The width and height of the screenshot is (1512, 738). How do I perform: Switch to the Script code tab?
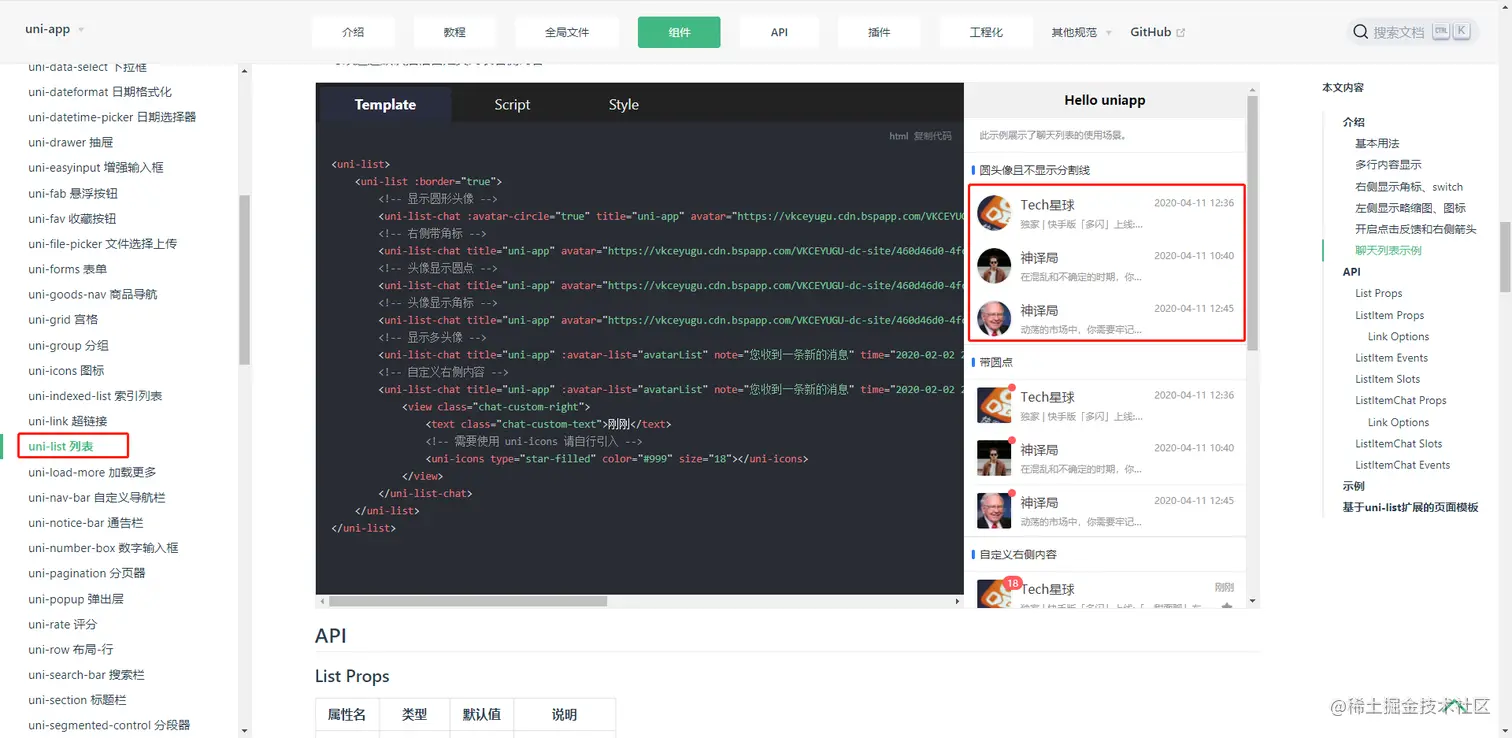[512, 104]
